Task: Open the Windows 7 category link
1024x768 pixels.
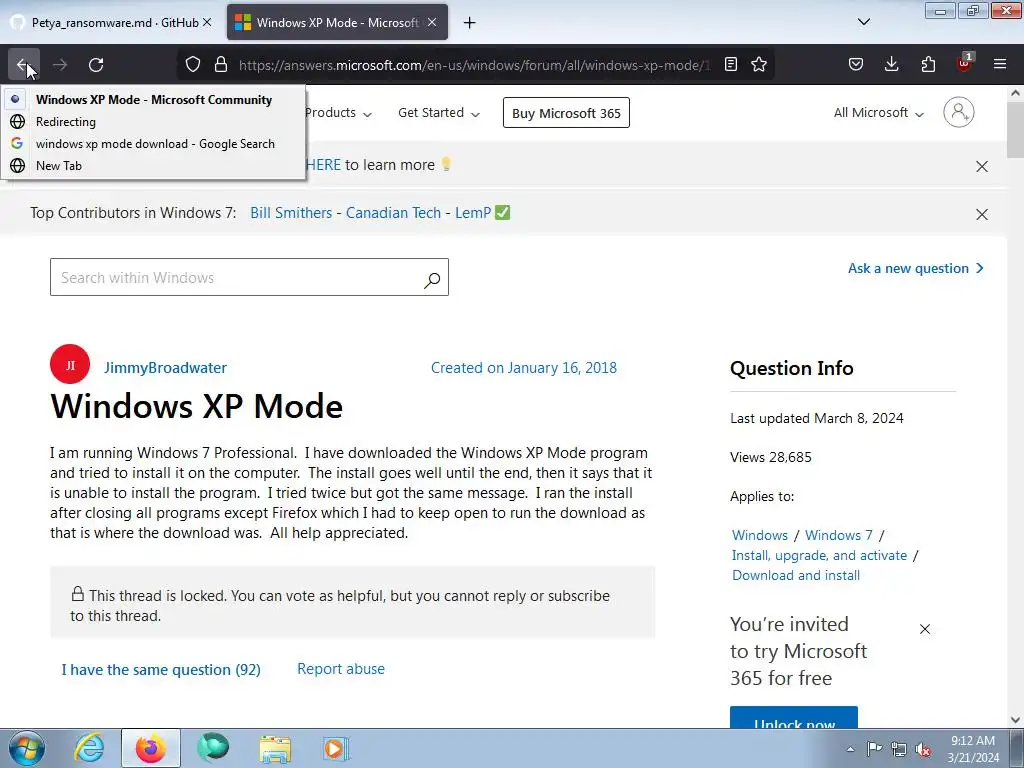Action: pyautogui.click(x=839, y=536)
